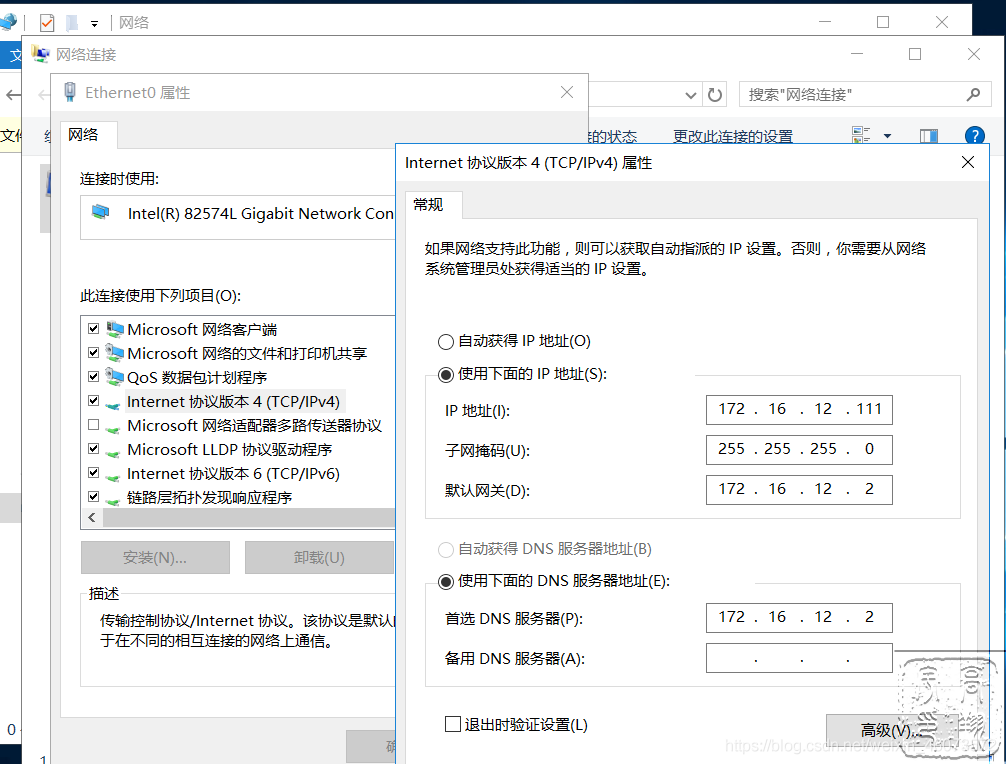1006x764 pixels.
Task: Open the 高级(V) advanced settings button
Action: 892,730
